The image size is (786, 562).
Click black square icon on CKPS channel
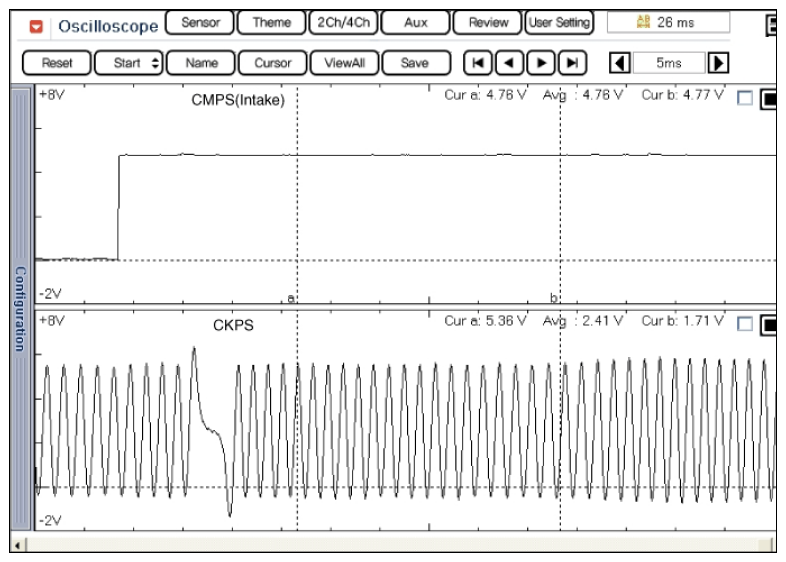[768, 324]
